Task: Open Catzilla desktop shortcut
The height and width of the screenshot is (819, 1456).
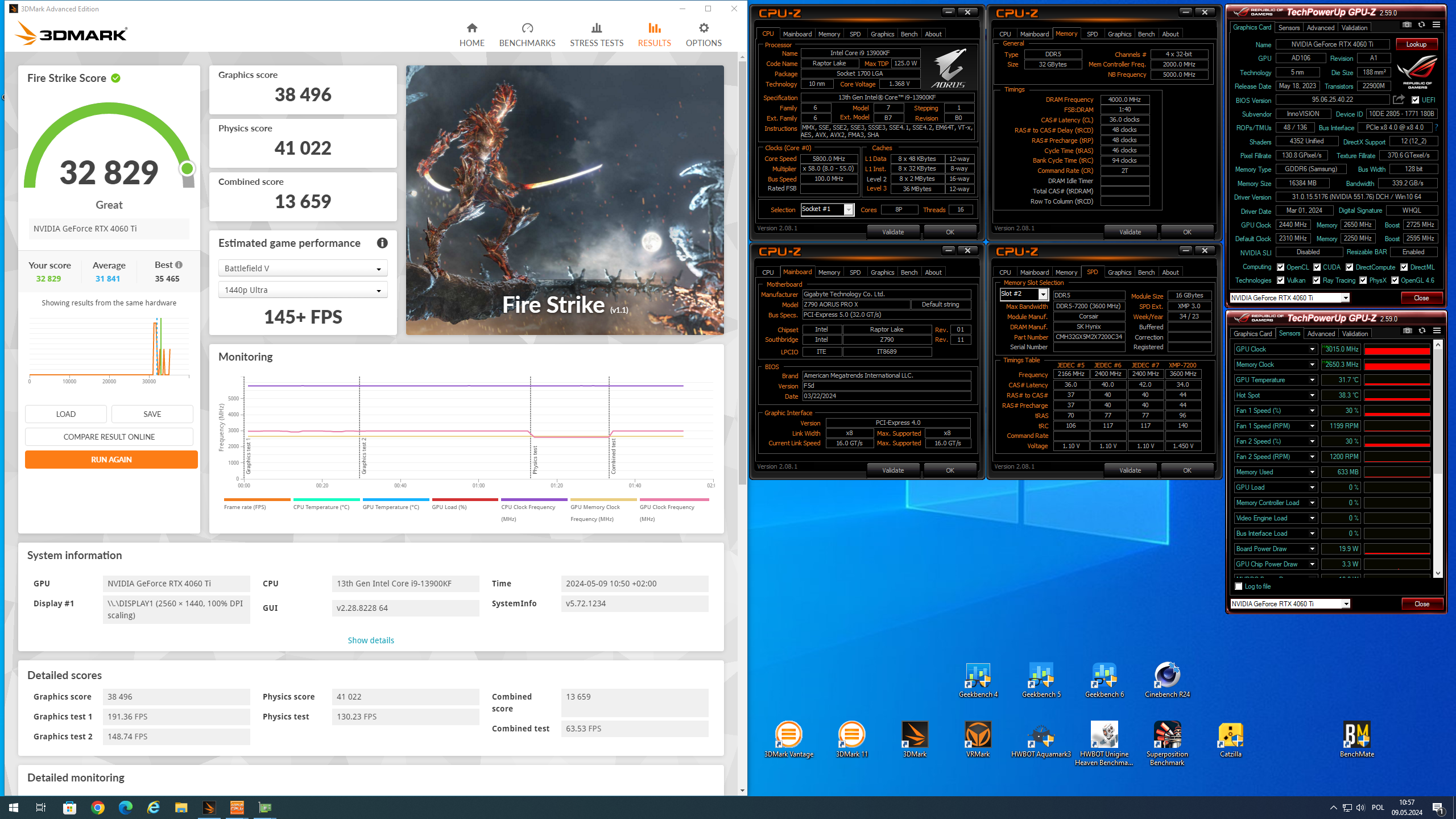Action: [1231, 739]
